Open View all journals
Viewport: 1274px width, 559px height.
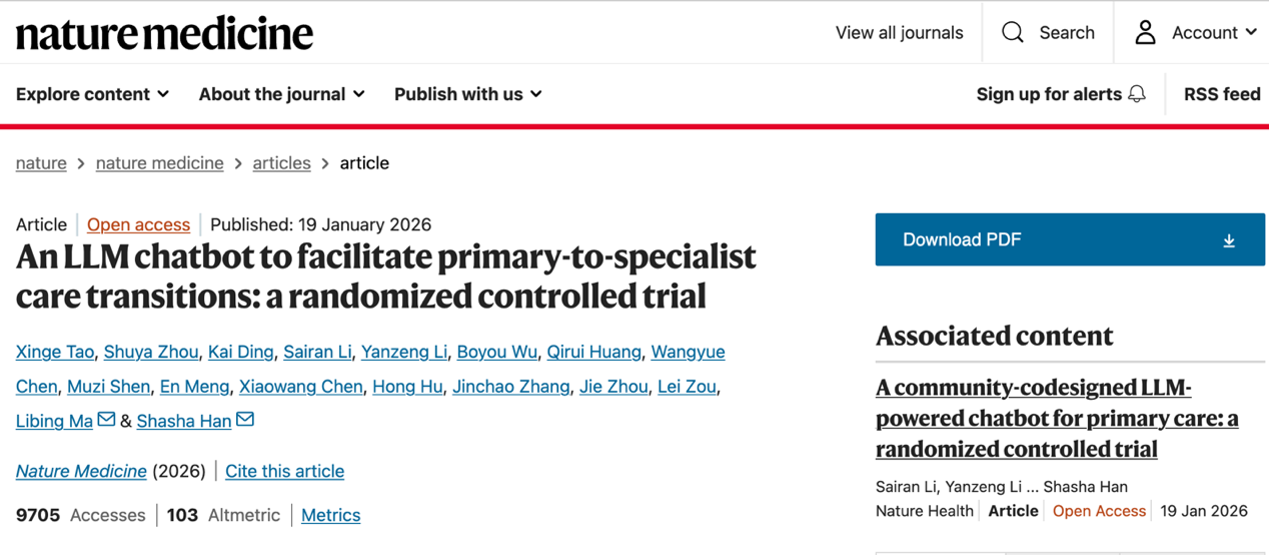[899, 33]
